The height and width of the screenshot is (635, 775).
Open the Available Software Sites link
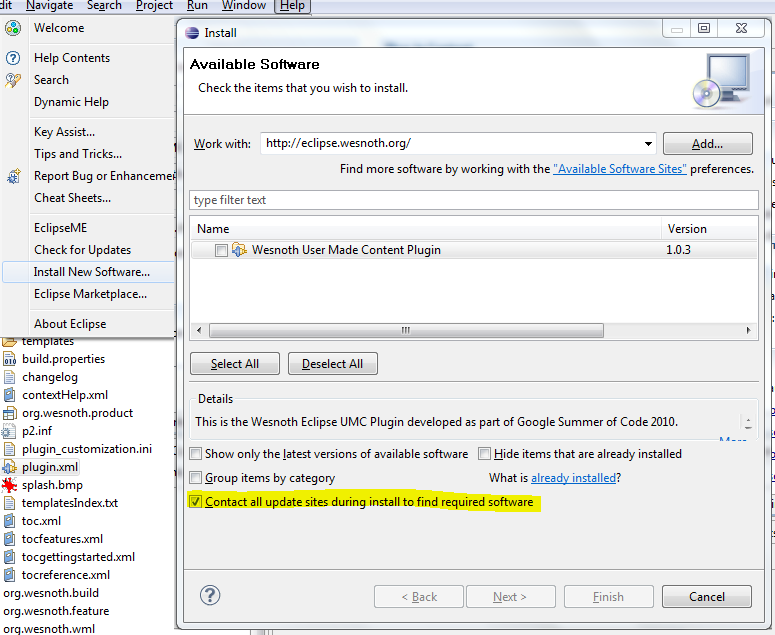tap(620, 169)
